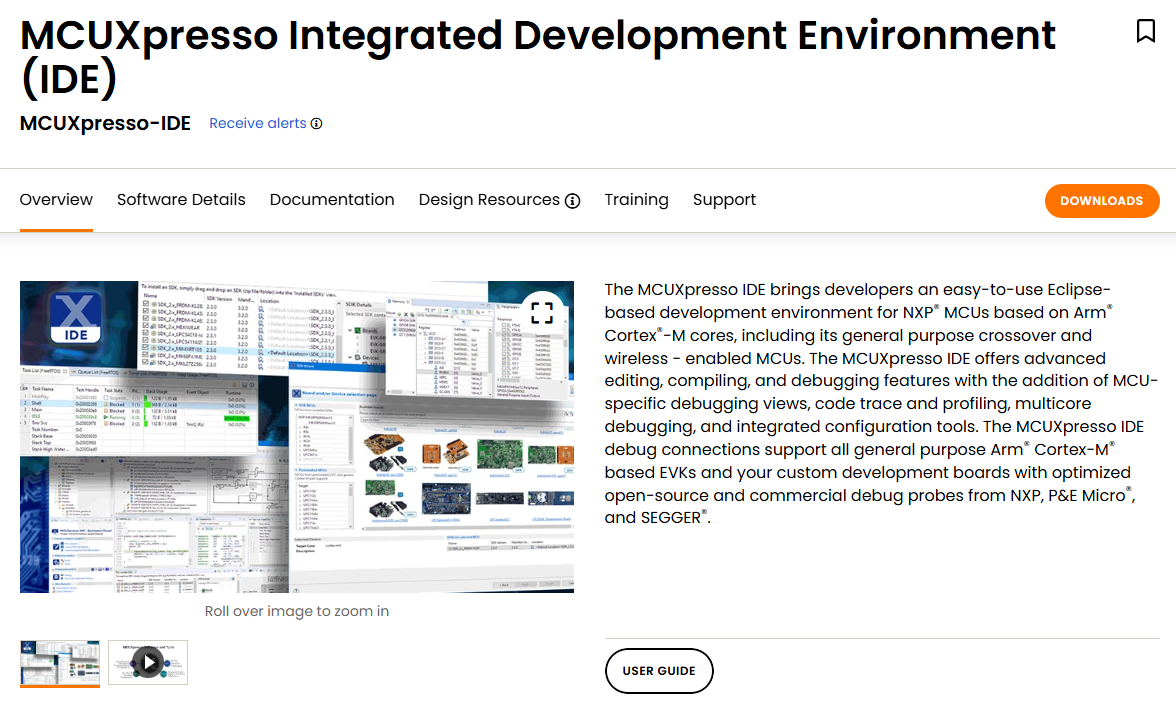Bookmark this page with the bookmark icon
Image resolution: width=1176 pixels, height=728 pixels.
click(1145, 31)
